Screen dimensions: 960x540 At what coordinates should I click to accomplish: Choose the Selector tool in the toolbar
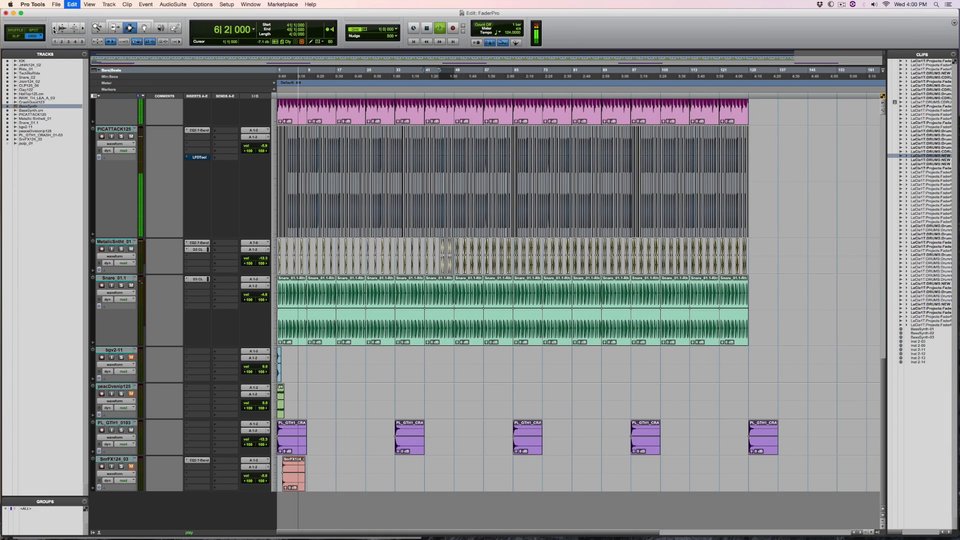point(129,28)
